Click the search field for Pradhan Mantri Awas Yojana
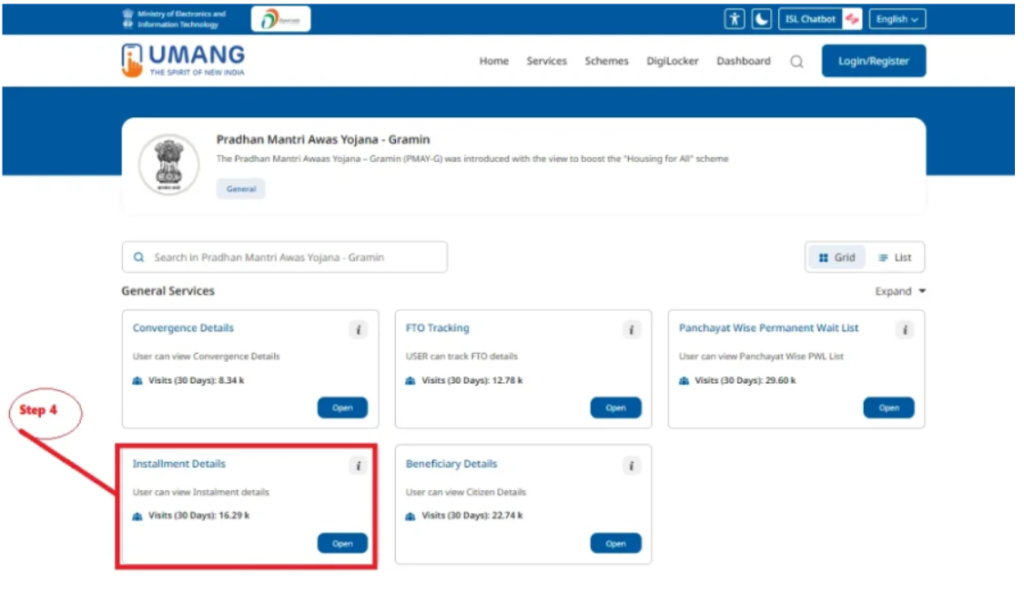The image size is (1024, 603). (285, 257)
